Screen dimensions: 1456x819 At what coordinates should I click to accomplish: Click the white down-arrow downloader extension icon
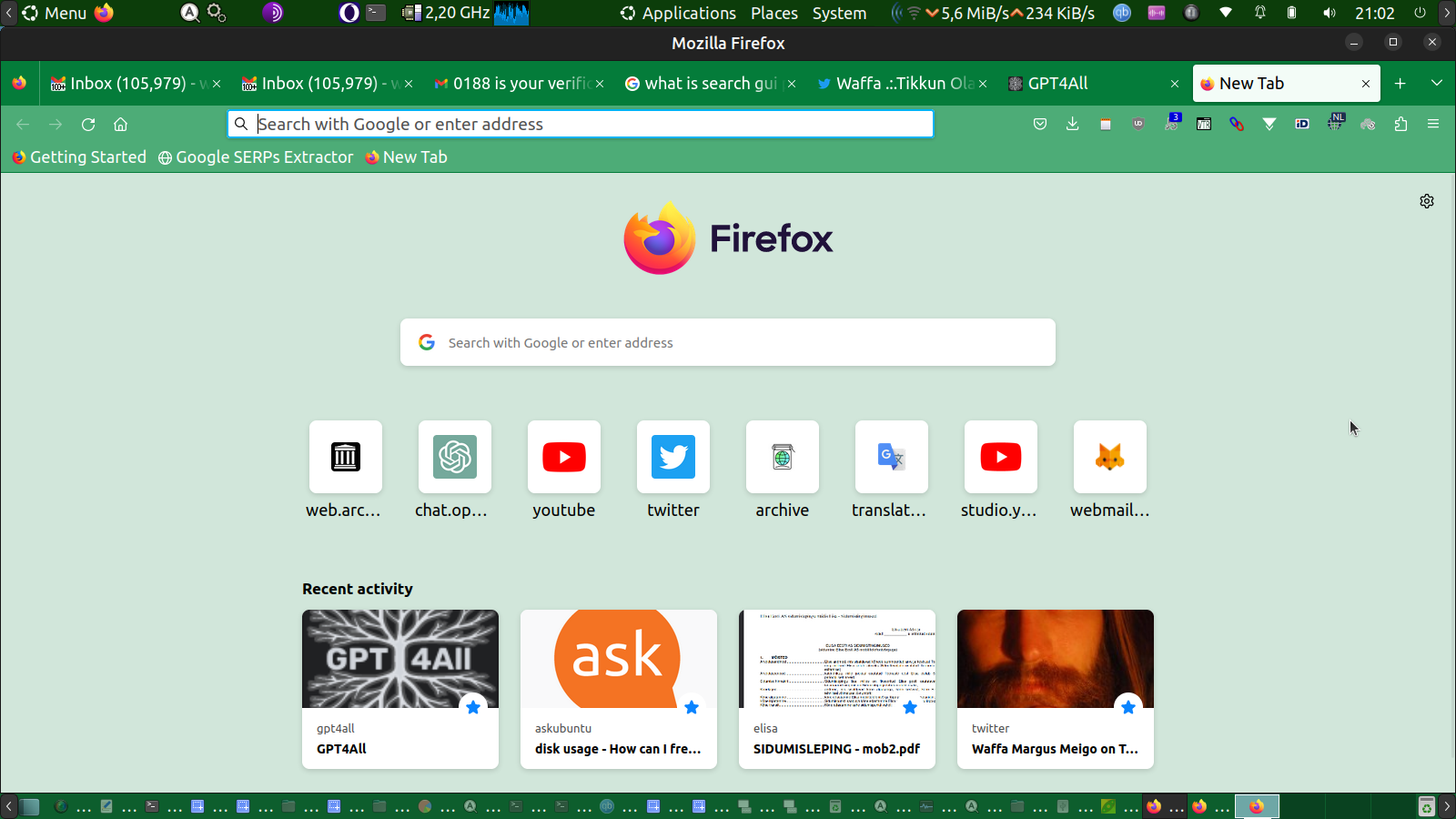1269,124
